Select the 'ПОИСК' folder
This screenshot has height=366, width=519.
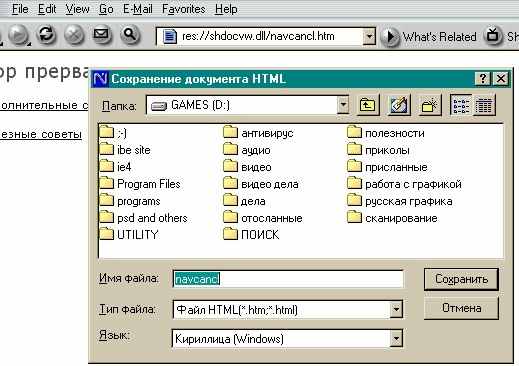[251, 235]
